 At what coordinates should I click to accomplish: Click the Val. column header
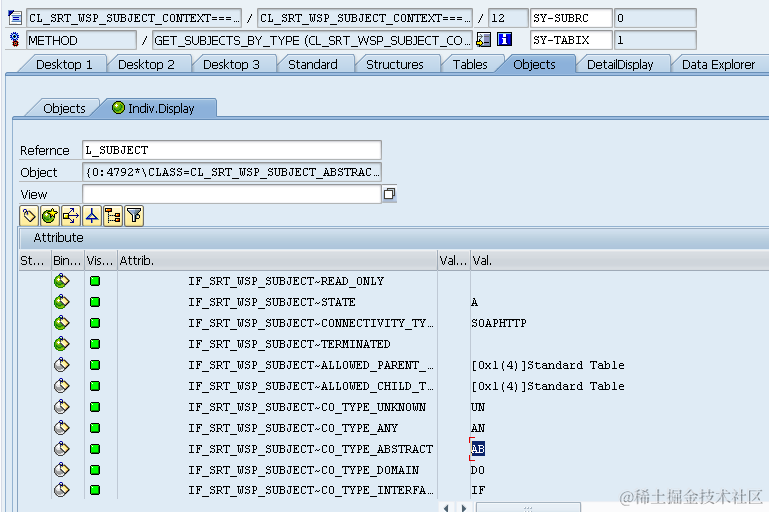pos(620,260)
